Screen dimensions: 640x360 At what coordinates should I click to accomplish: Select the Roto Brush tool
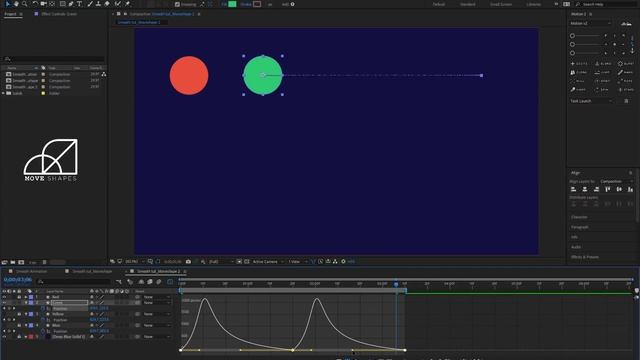[x=118, y=4]
